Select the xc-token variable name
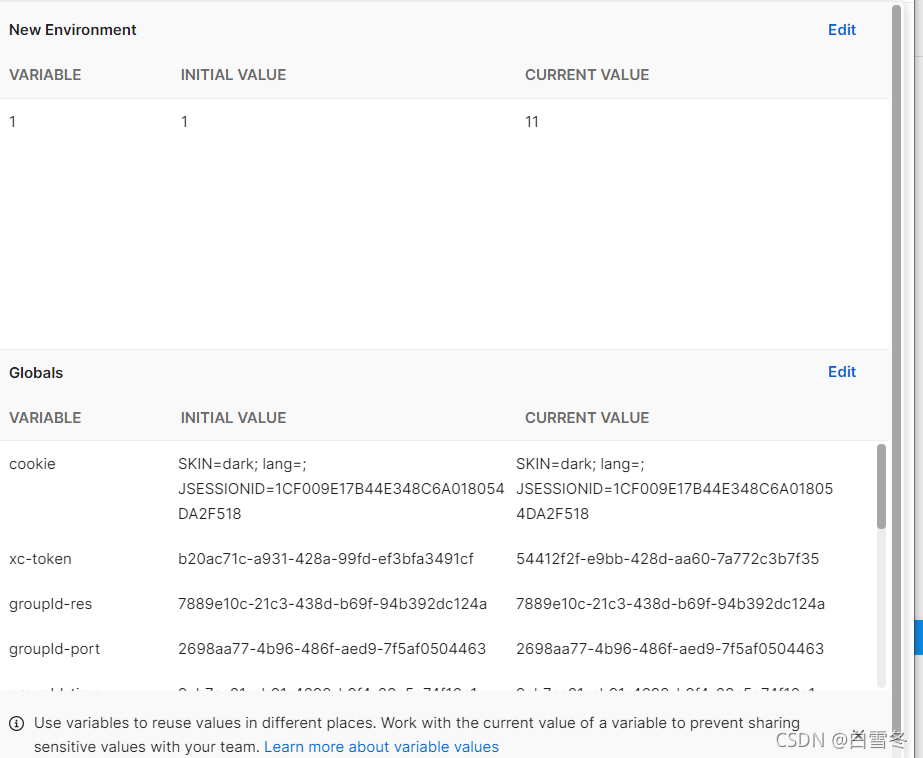The height and width of the screenshot is (758, 923). click(x=40, y=558)
